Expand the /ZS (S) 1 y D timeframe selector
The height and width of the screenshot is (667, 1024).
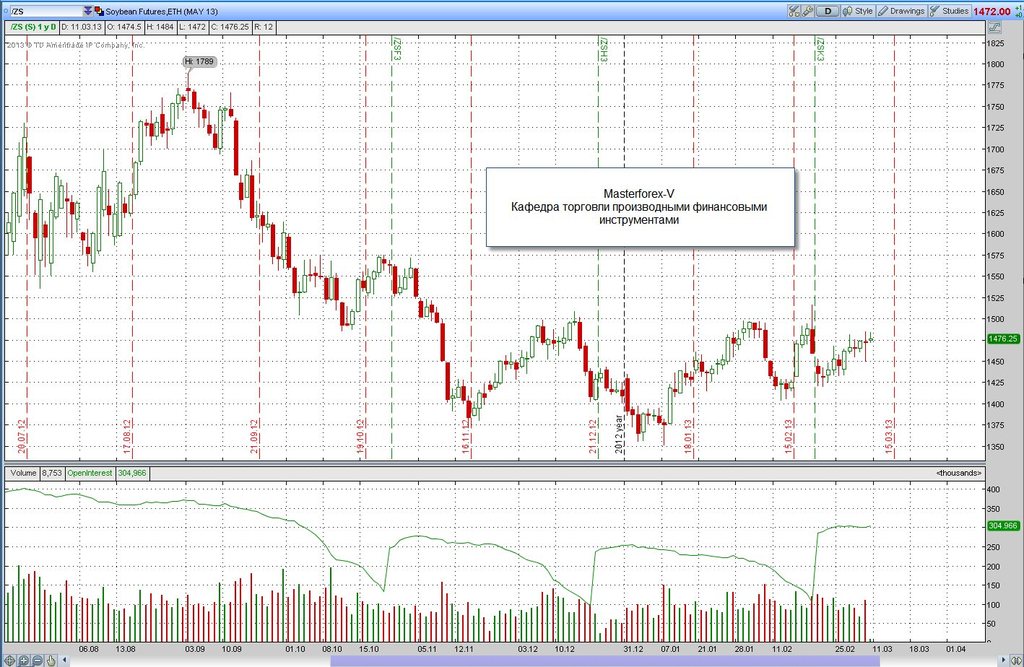(32, 27)
